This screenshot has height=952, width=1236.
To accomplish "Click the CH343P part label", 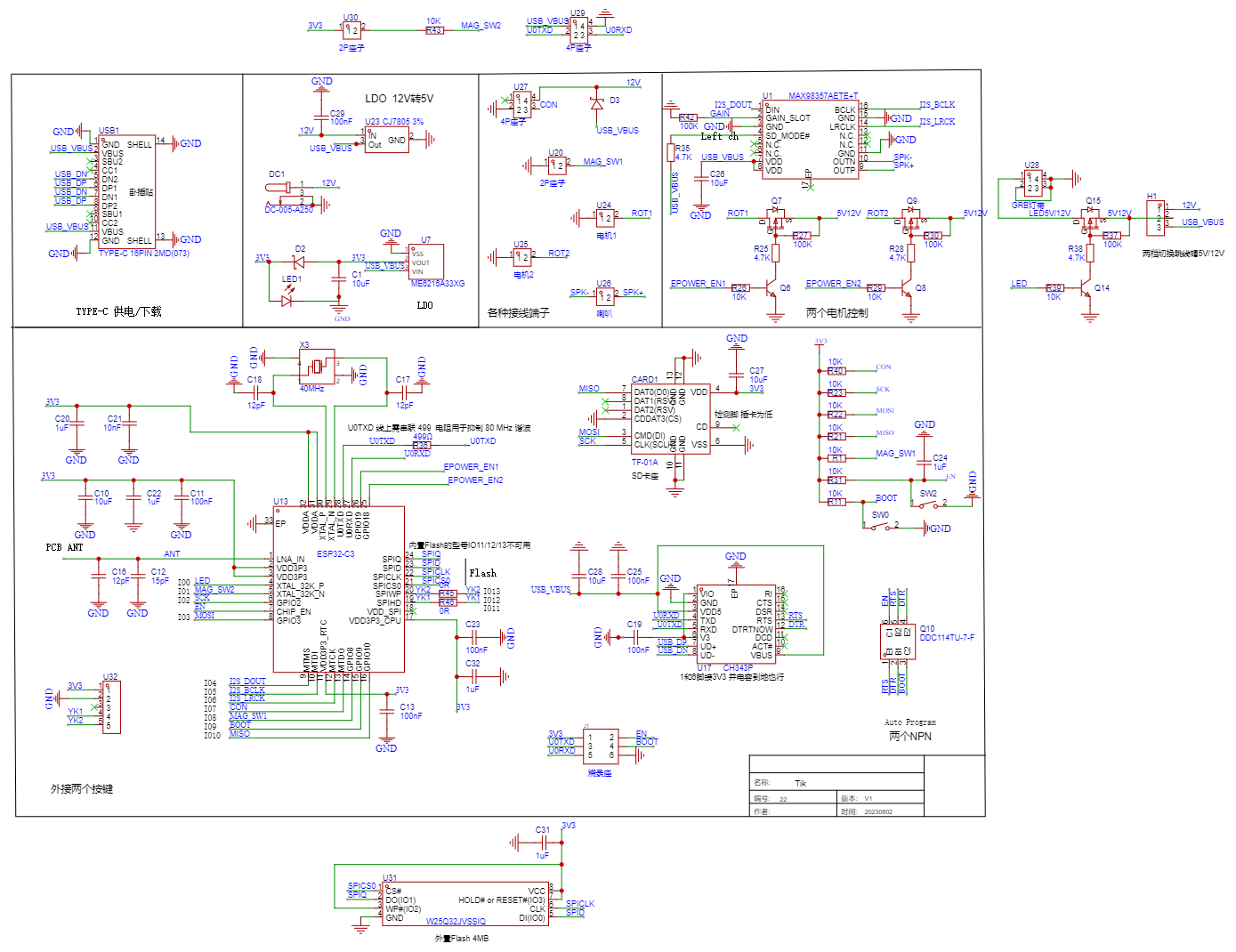I will click(738, 667).
